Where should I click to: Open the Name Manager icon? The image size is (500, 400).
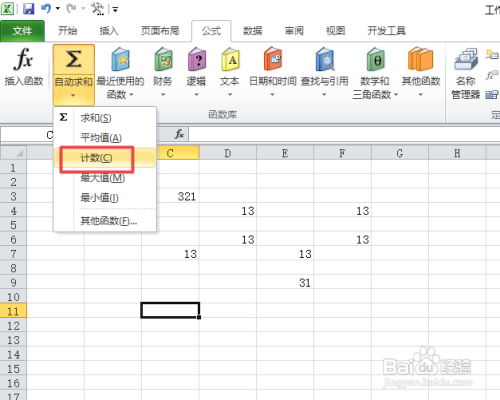point(465,59)
